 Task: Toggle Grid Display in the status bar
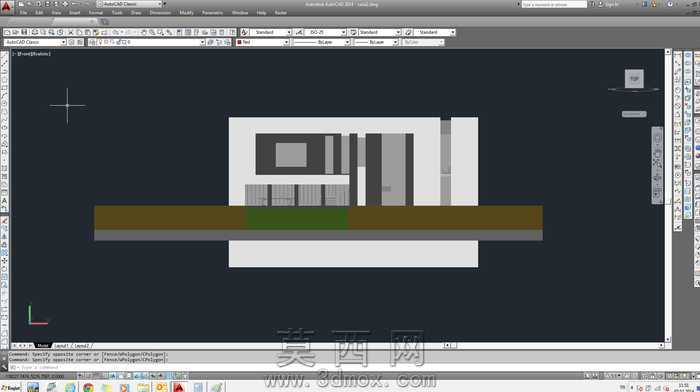tap(96, 376)
